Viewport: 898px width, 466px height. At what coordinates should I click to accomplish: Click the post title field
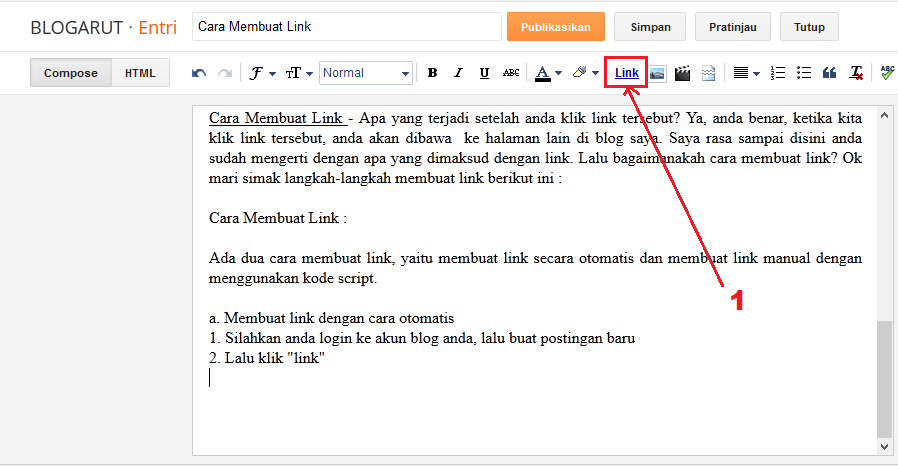pos(346,26)
